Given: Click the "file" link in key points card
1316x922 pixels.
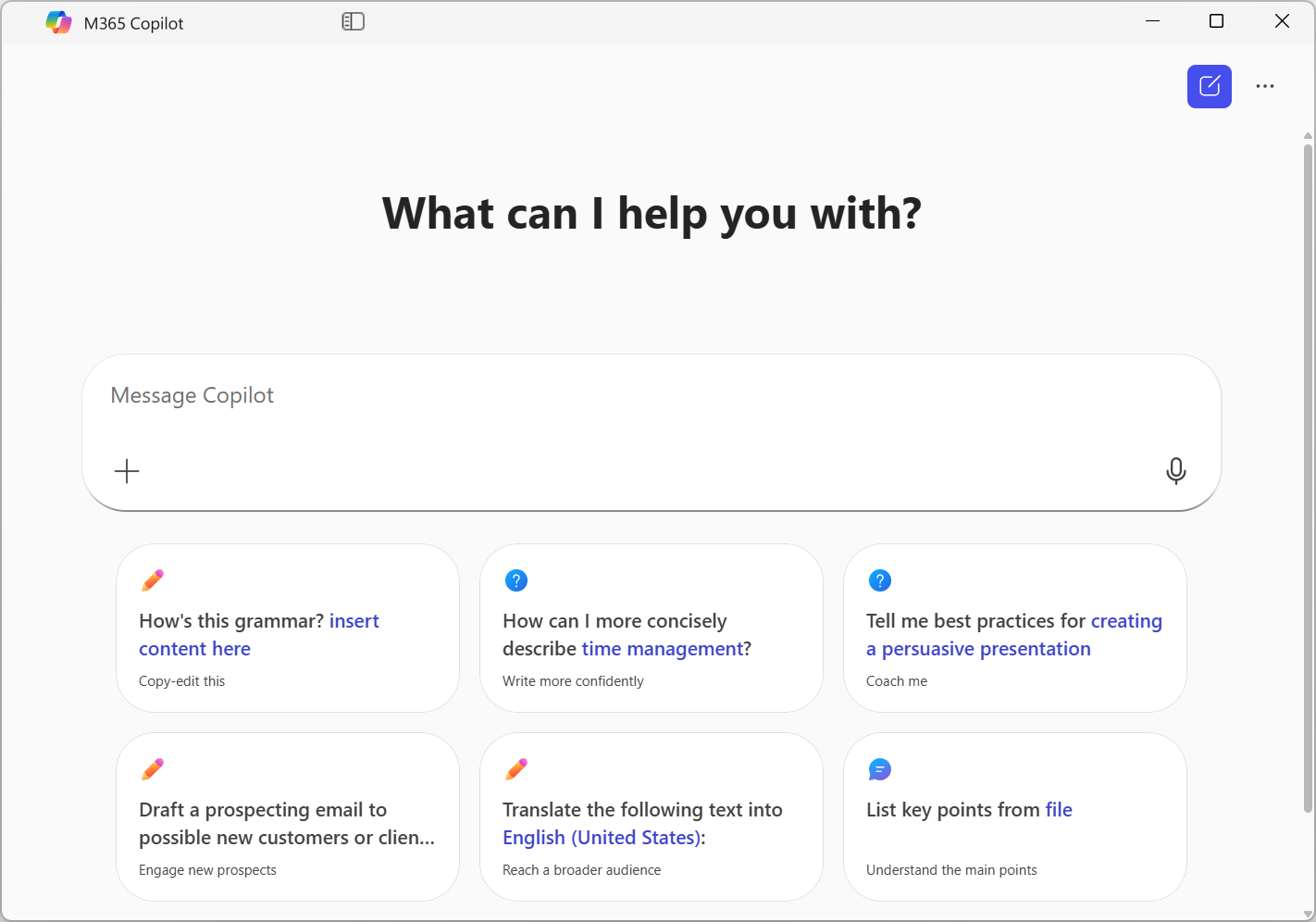Looking at the screenshot, I should coord(1059,810).
